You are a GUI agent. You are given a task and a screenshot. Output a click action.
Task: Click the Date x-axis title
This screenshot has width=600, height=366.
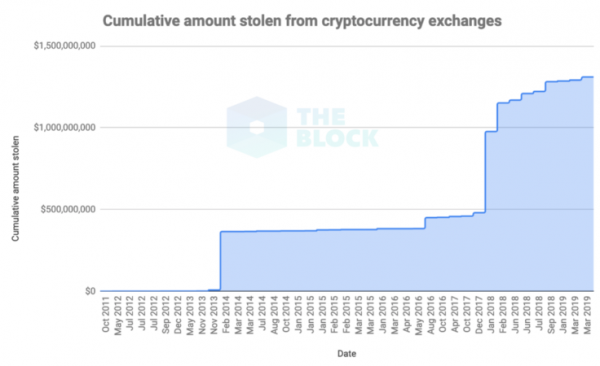(347, 354)
